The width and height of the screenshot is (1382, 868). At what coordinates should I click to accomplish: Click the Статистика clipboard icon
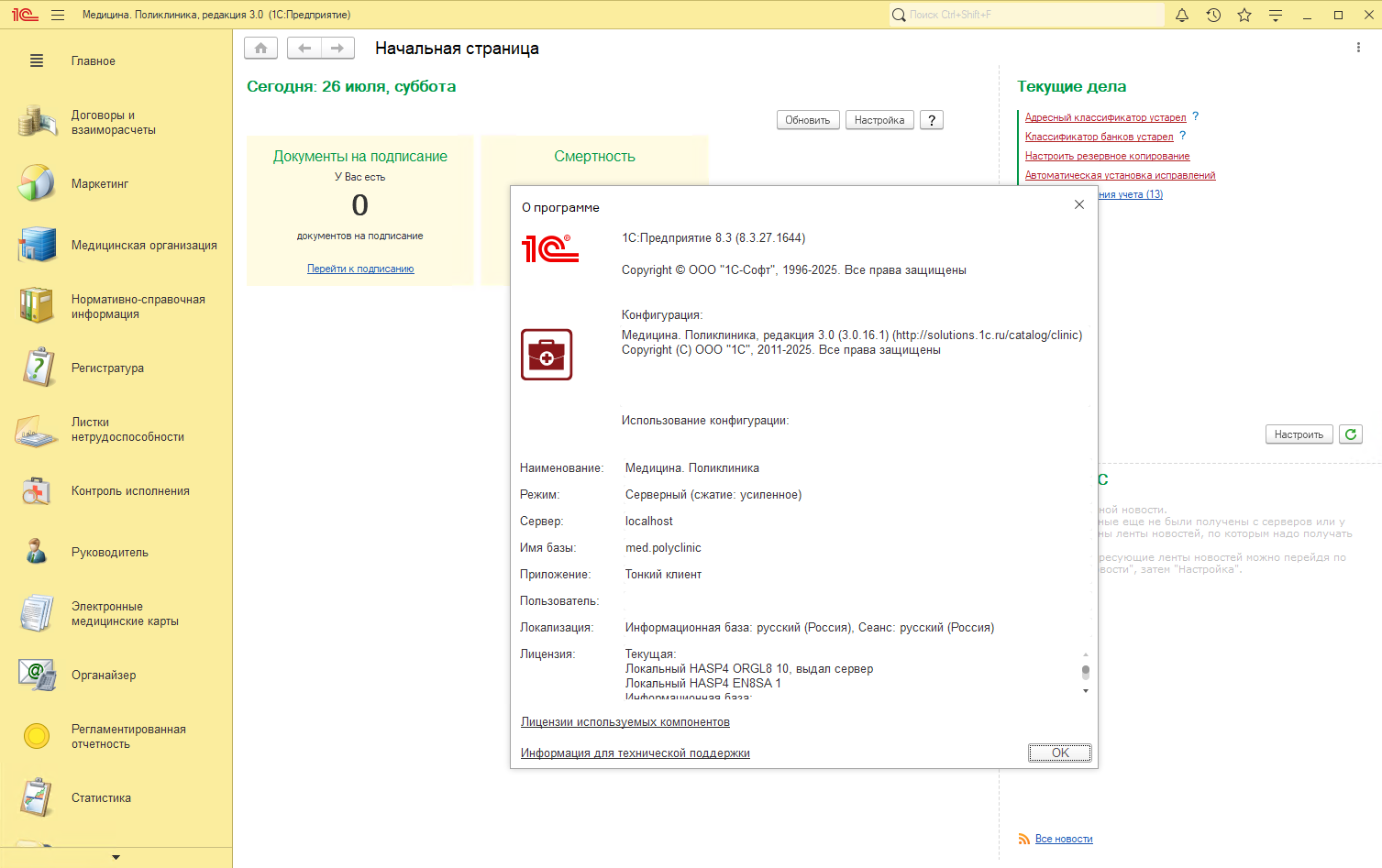click(37, 797)
